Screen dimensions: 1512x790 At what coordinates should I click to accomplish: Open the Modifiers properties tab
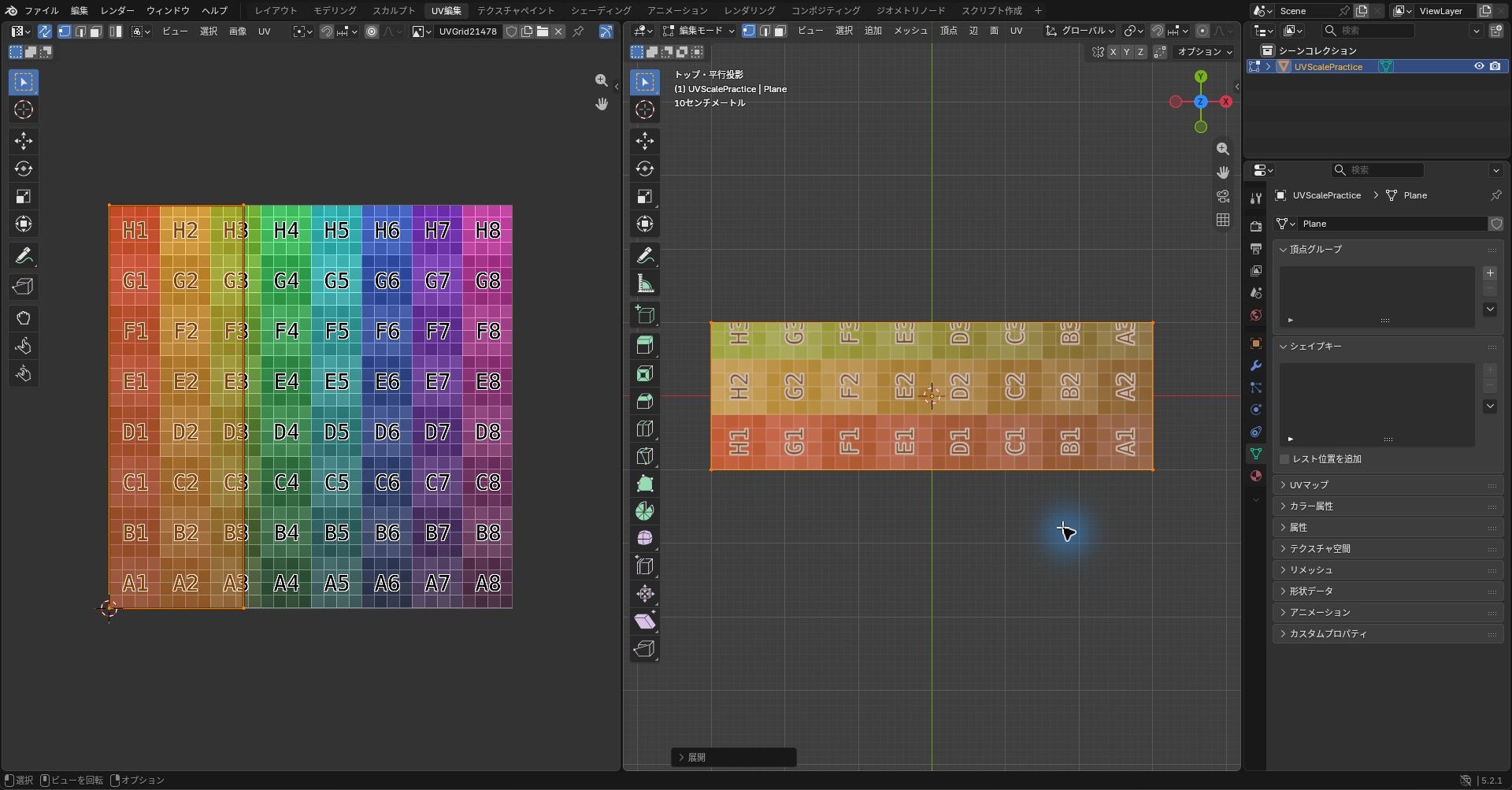pos(1256,365)
